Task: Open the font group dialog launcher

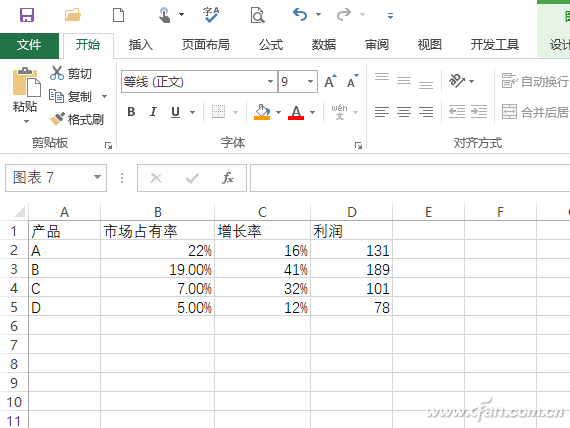Action: coord(358,145)
